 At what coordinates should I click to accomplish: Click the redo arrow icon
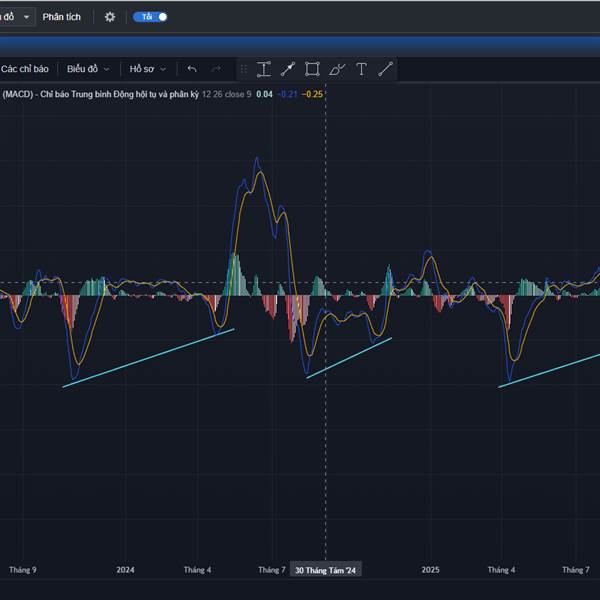(216, 69)
